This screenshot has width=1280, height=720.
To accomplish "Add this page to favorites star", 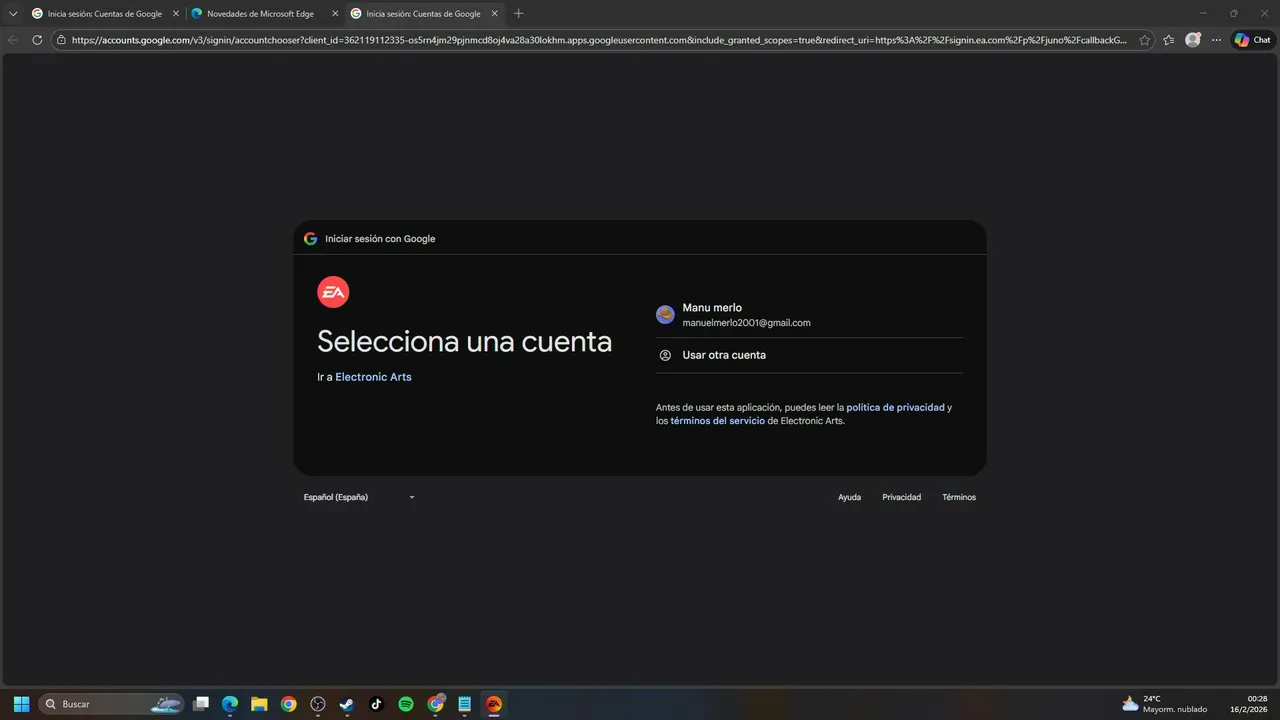I will (x=1145, y=40).
